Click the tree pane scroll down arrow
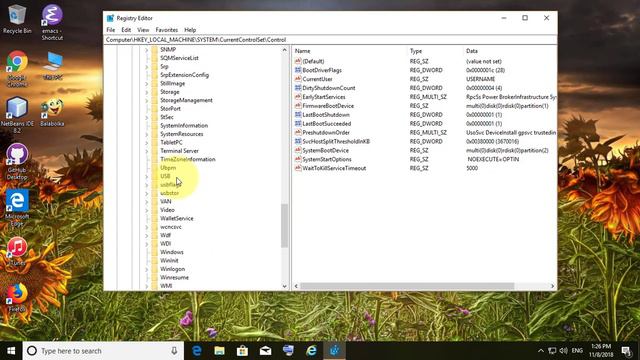The image size is (640, 360). click(x=284, y=286)
